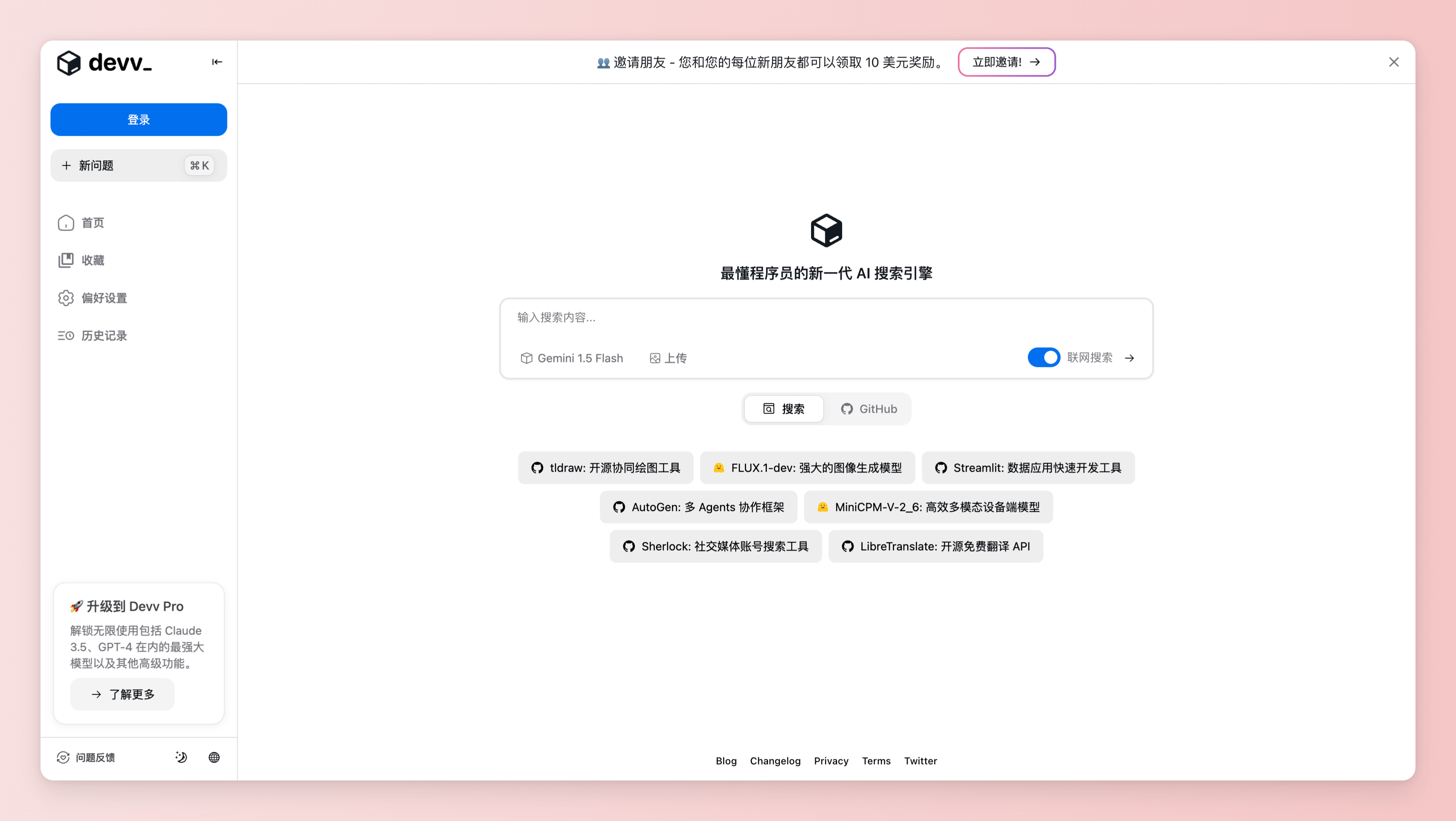The height and width of the screenshot is (821, 1456).
Task: Open the language globe icon
Action: [213, 757]
